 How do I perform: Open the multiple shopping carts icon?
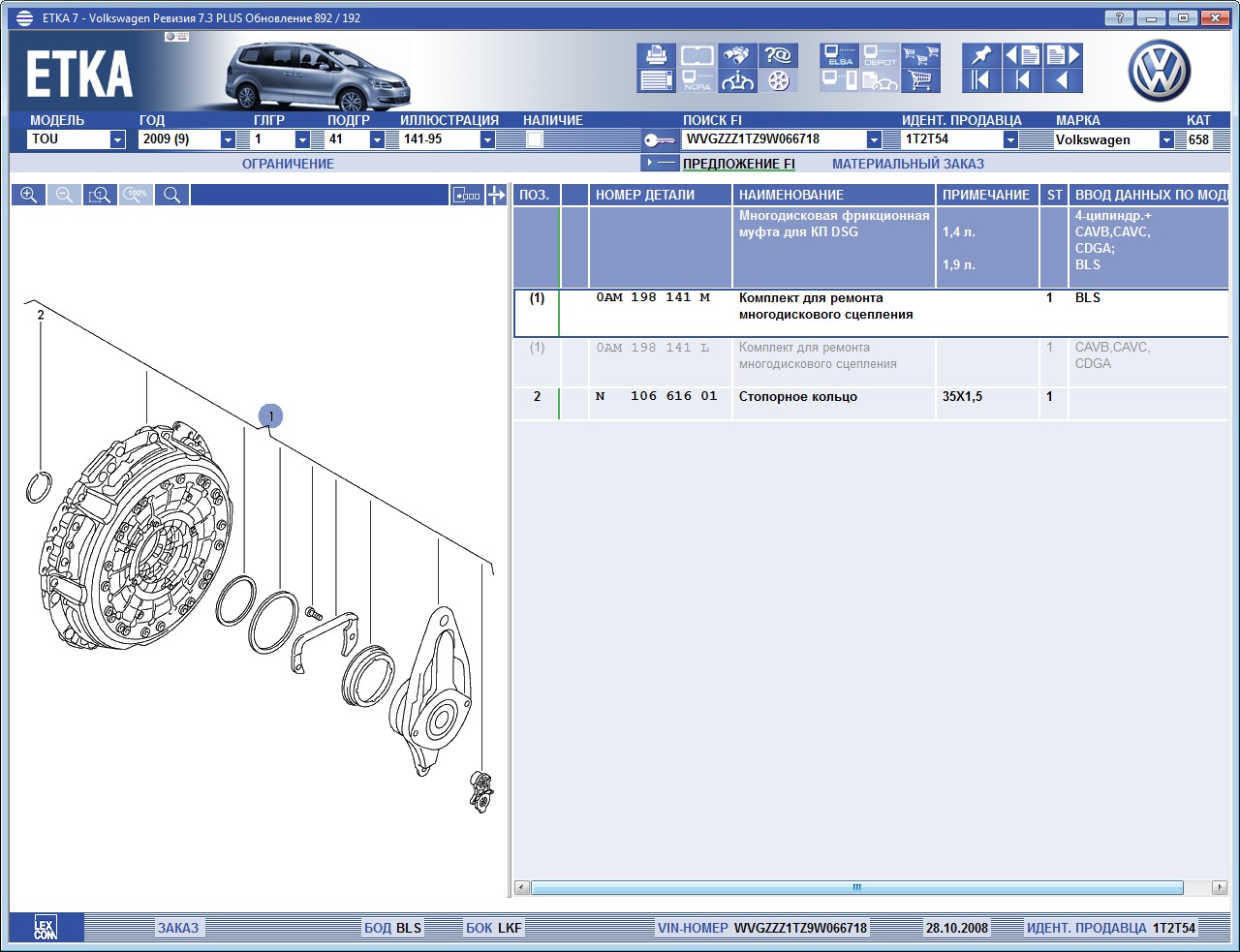click(x=920, y=55)
